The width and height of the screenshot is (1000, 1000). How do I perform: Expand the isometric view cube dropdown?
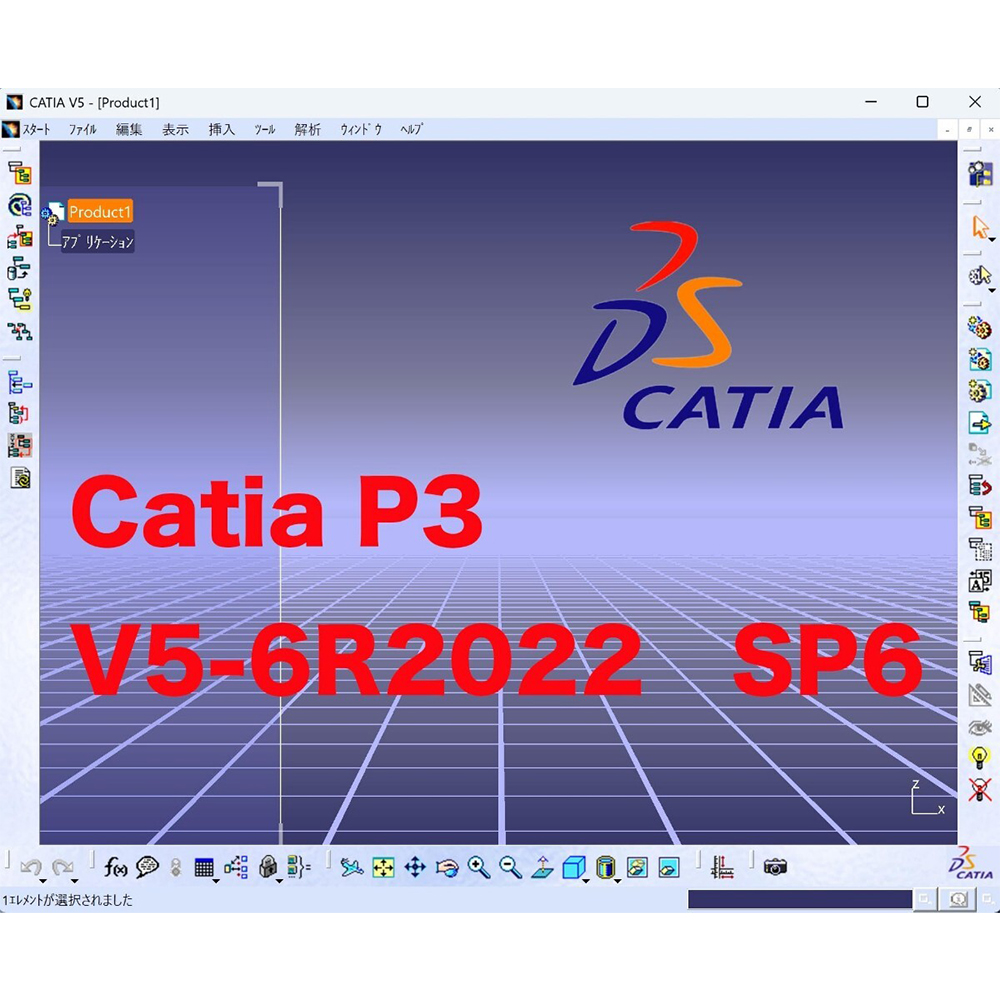click(586, 880)
